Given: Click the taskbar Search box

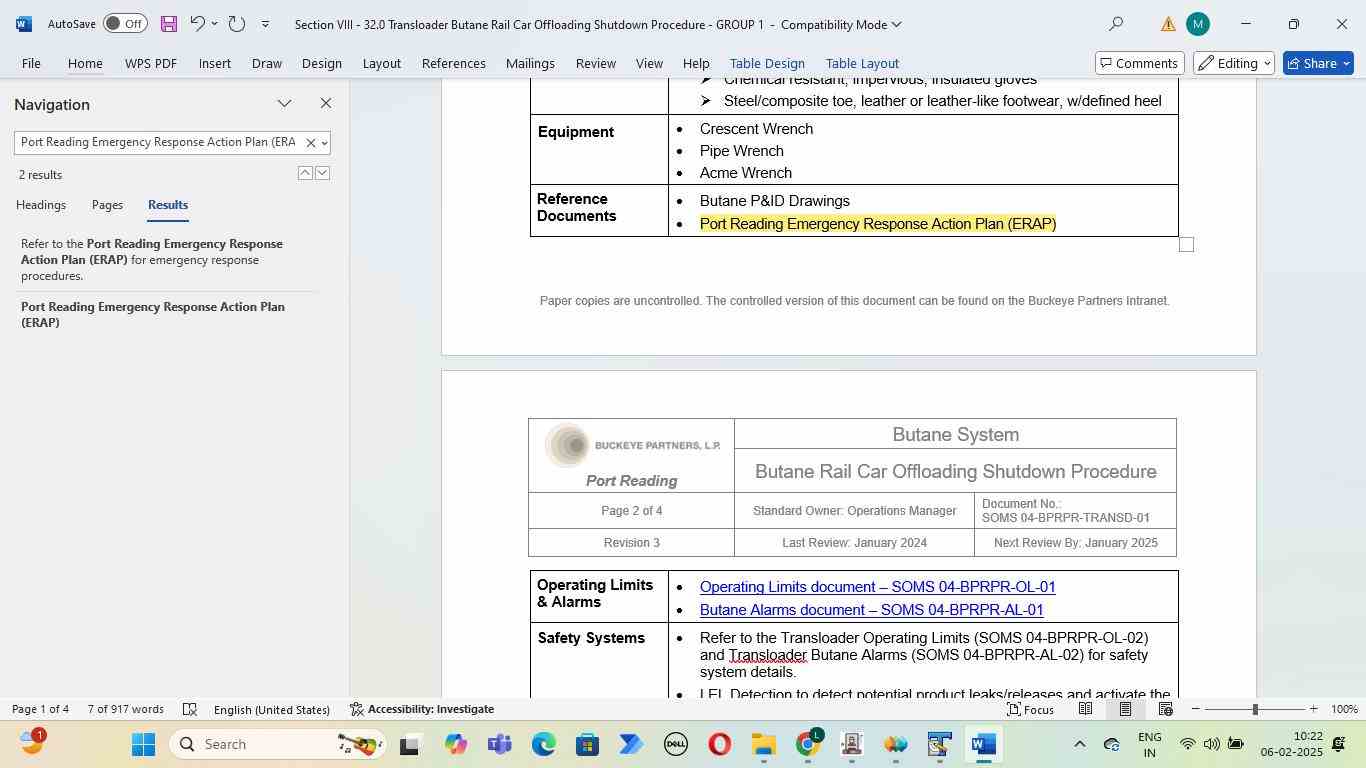Looking at the screenshot, I should pos(275,744).
